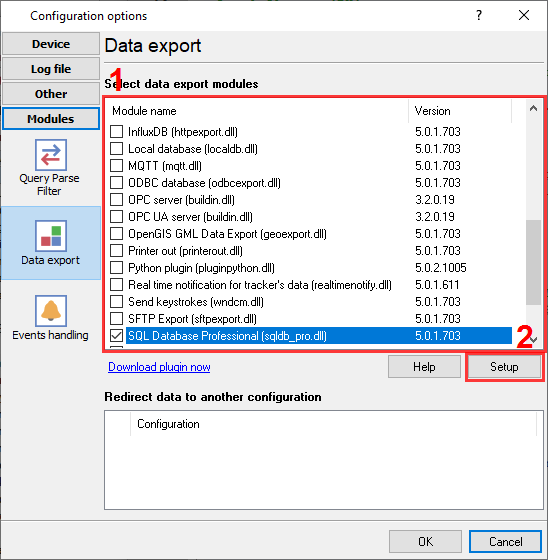Click the Help button
Viewport: 548px width, 560px height.
(x=424, y=367)
